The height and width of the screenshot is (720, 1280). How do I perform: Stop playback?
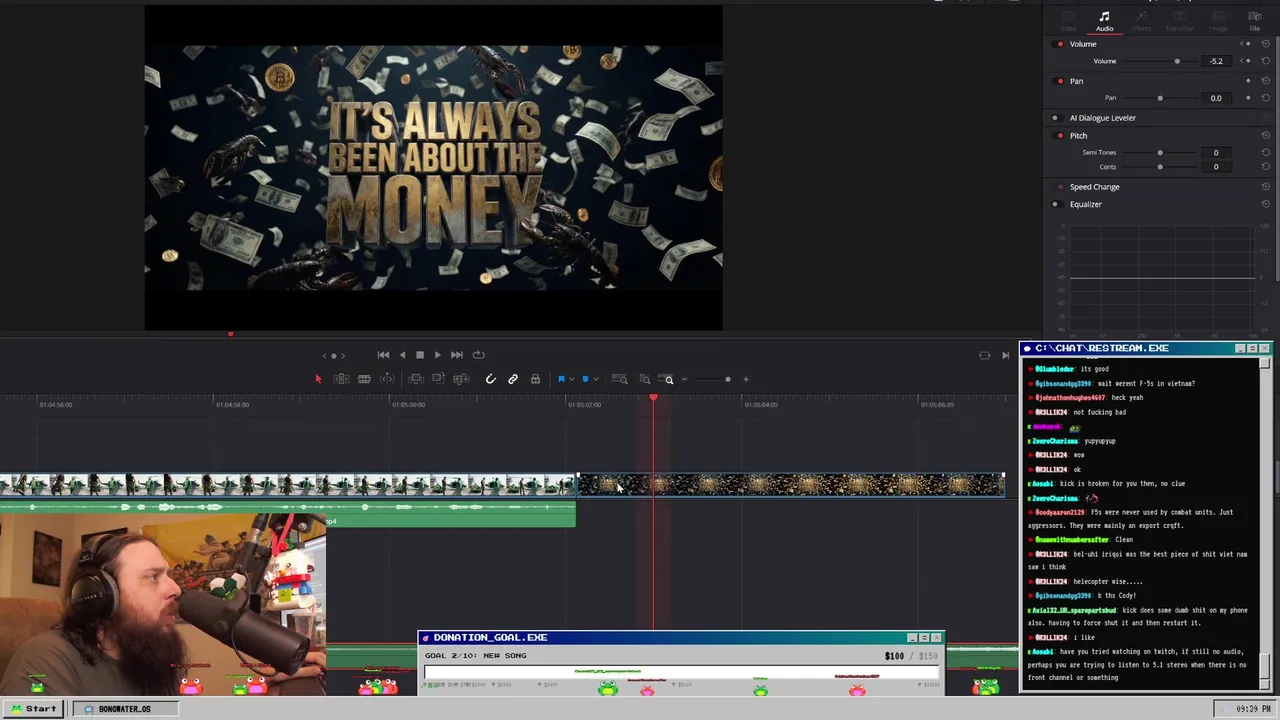(x=420, y=355)
